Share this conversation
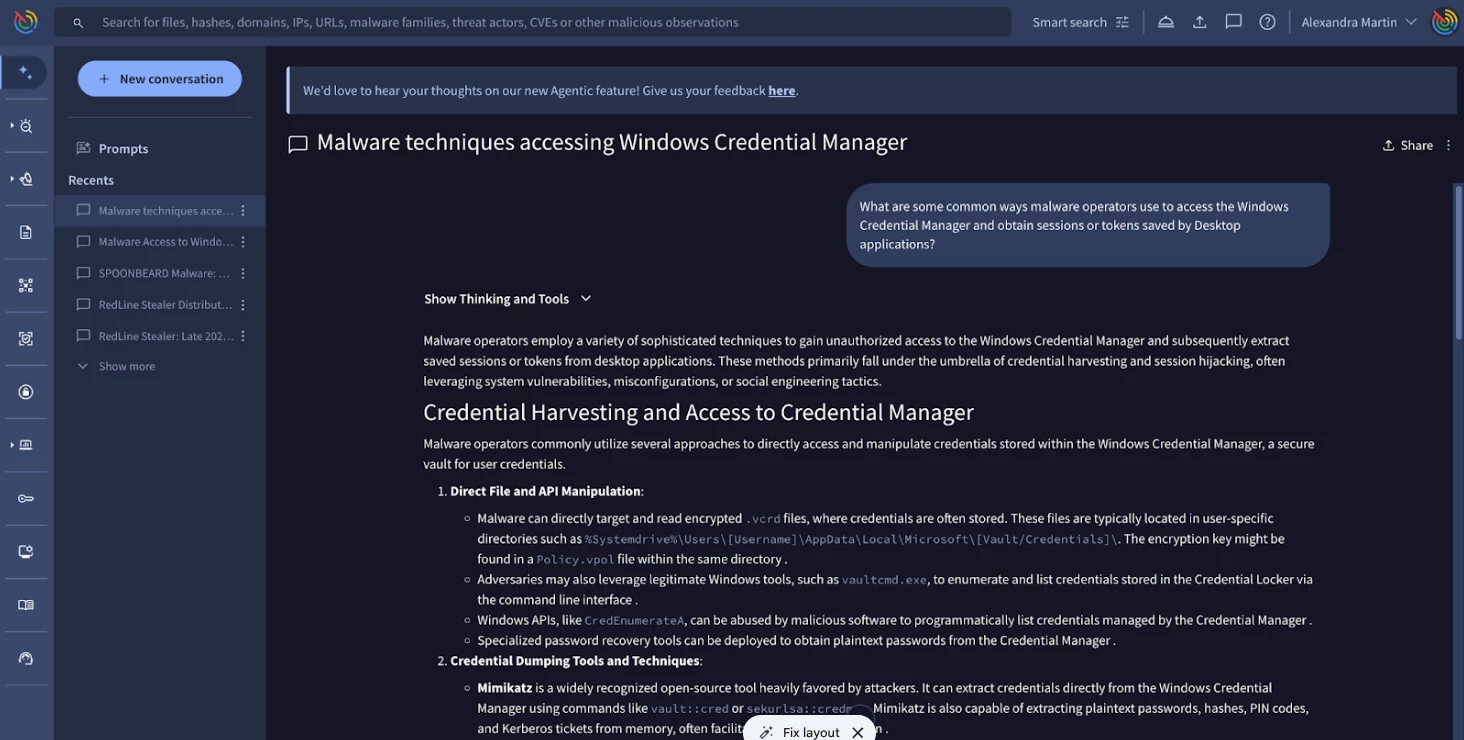The image size is (1464, 740). point(1408,145)
